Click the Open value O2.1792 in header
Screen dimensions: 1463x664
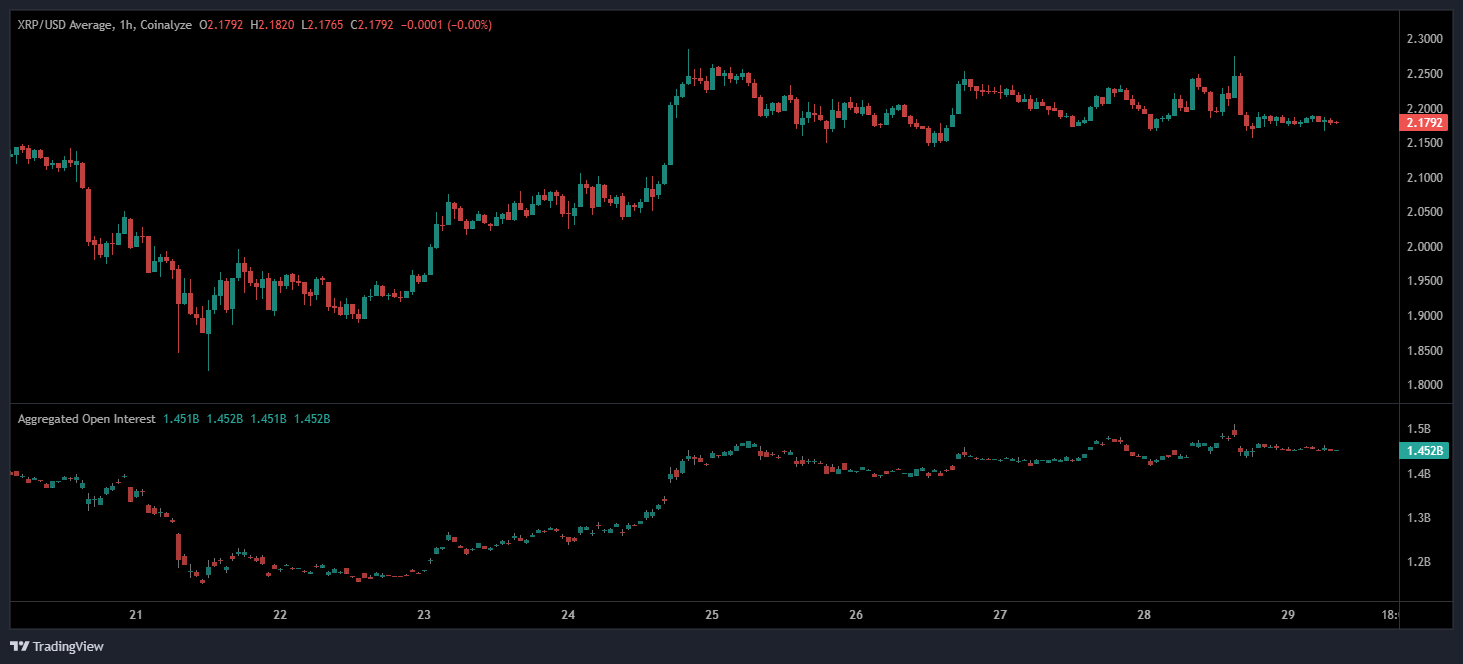226,24
